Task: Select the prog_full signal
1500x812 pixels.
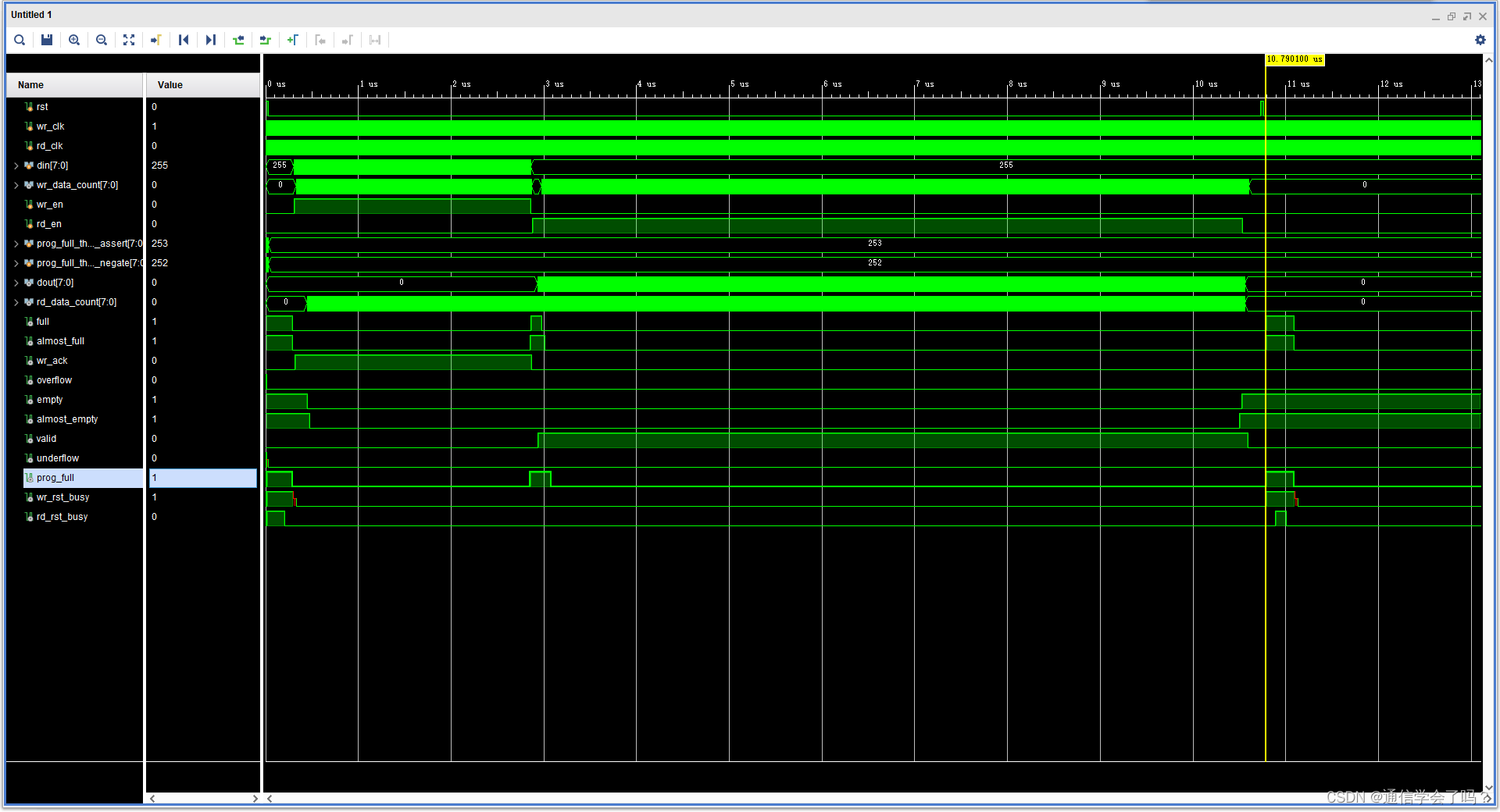Action: 55,478
